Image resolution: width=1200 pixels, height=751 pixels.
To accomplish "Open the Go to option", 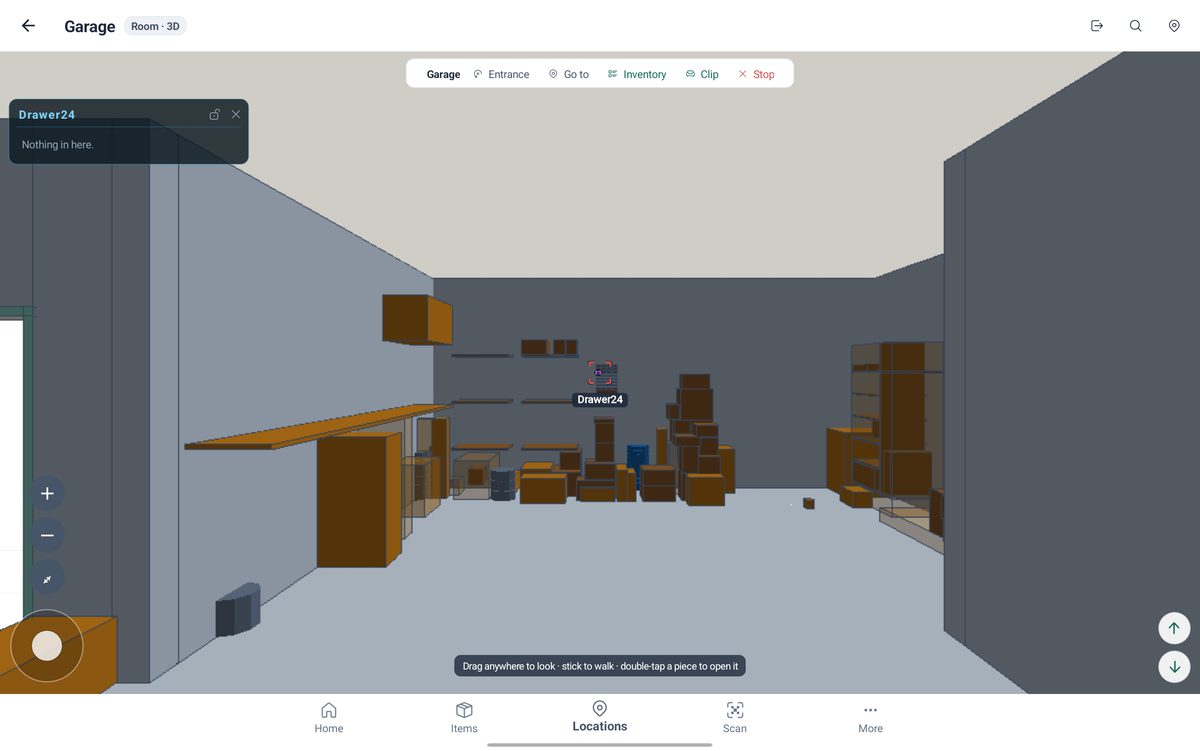I will [x=568, y=74].
